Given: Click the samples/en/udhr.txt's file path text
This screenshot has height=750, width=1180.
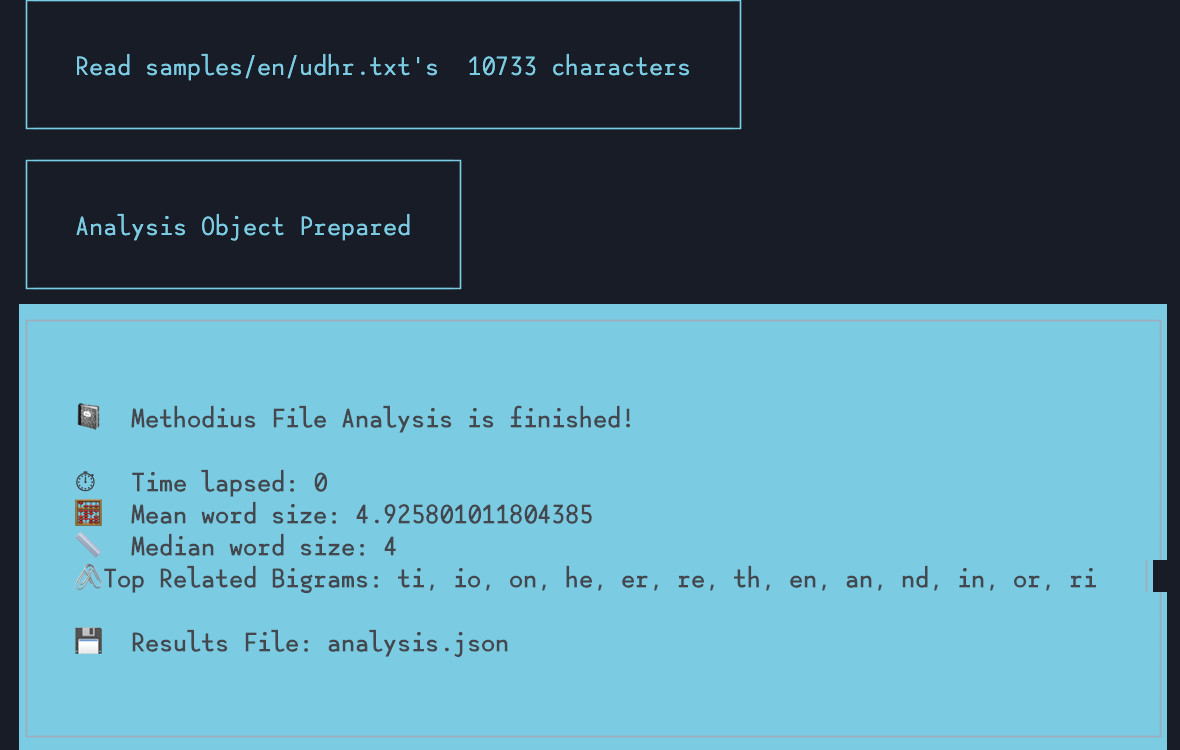Looking at the screenshot, I should tap(291, 67).
